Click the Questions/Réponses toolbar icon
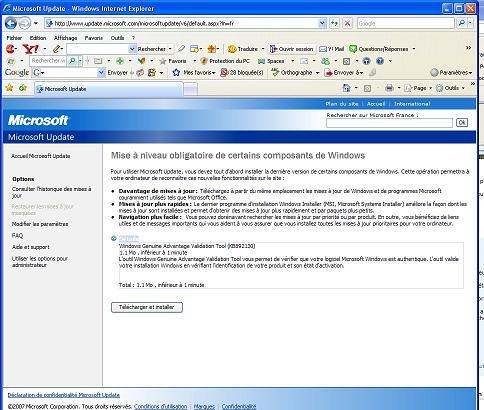The height and width of the screenshot is (410, 484). click(x=353, y=49)
